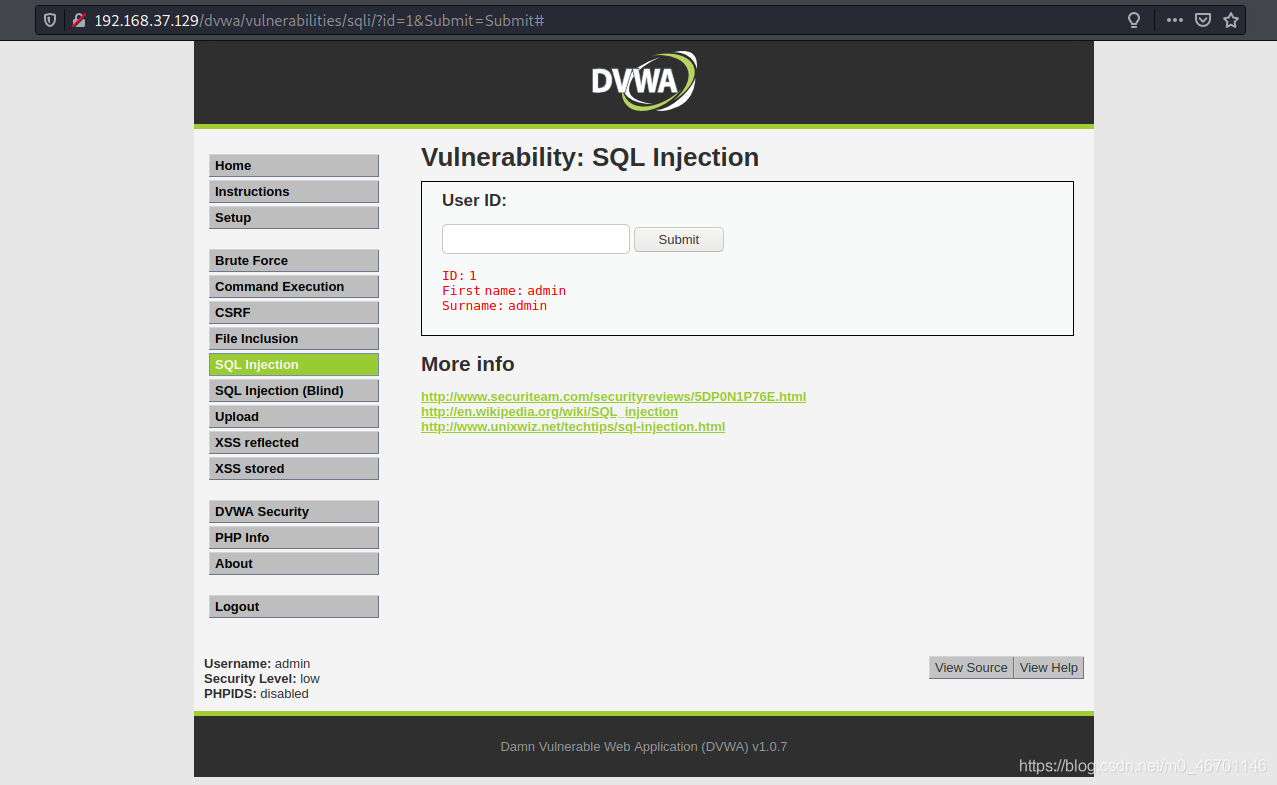Click 'Security Level: low' status text
This screenshot has width=1277, height=785.
click(262, 679)
